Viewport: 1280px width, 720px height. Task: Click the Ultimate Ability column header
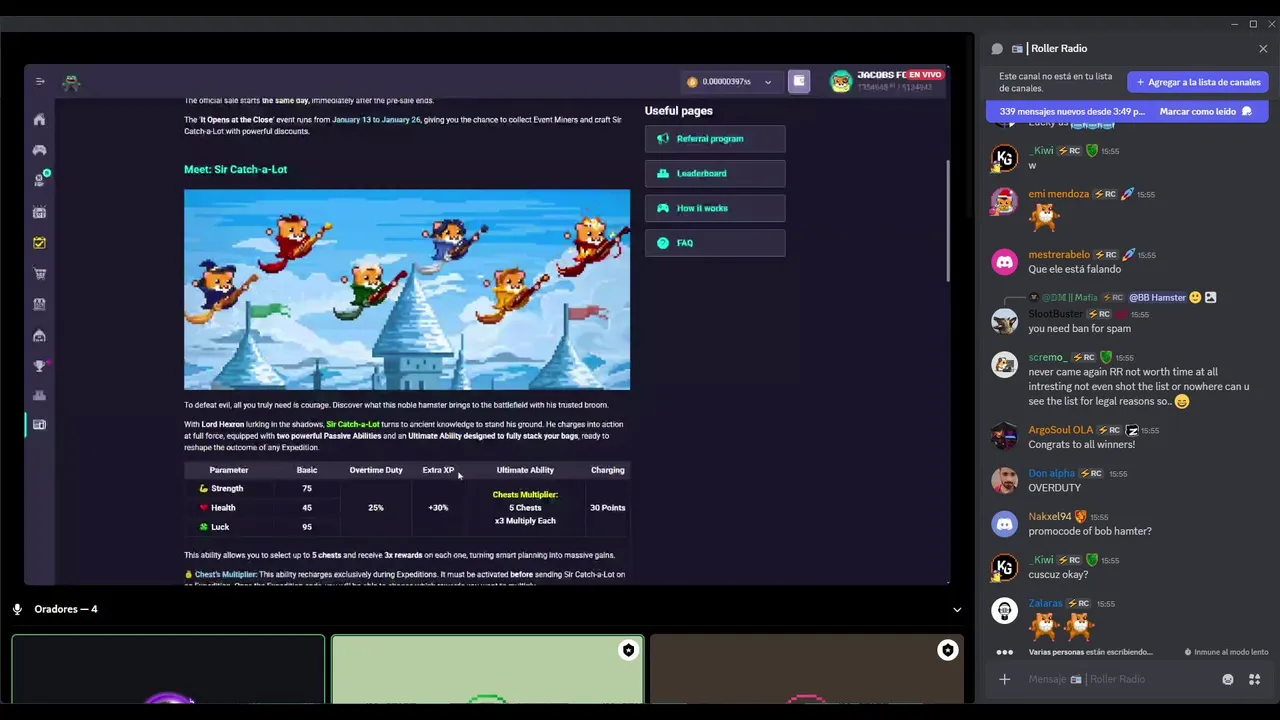pos(525,470)
